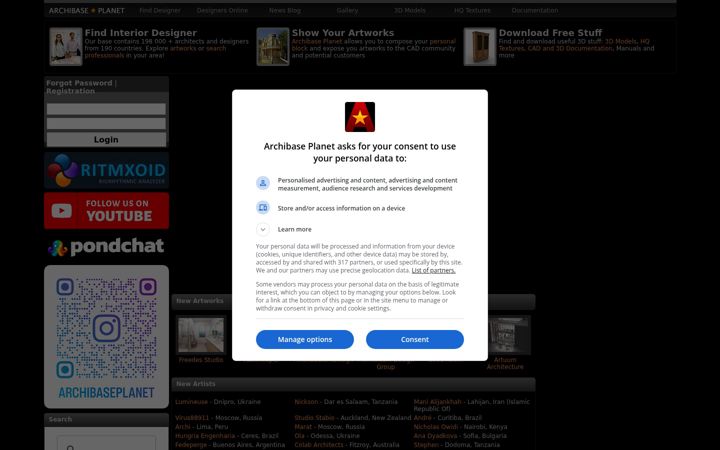
Task: Open the Freedes Studio artwork thumbnail
Action: (201, 335)
